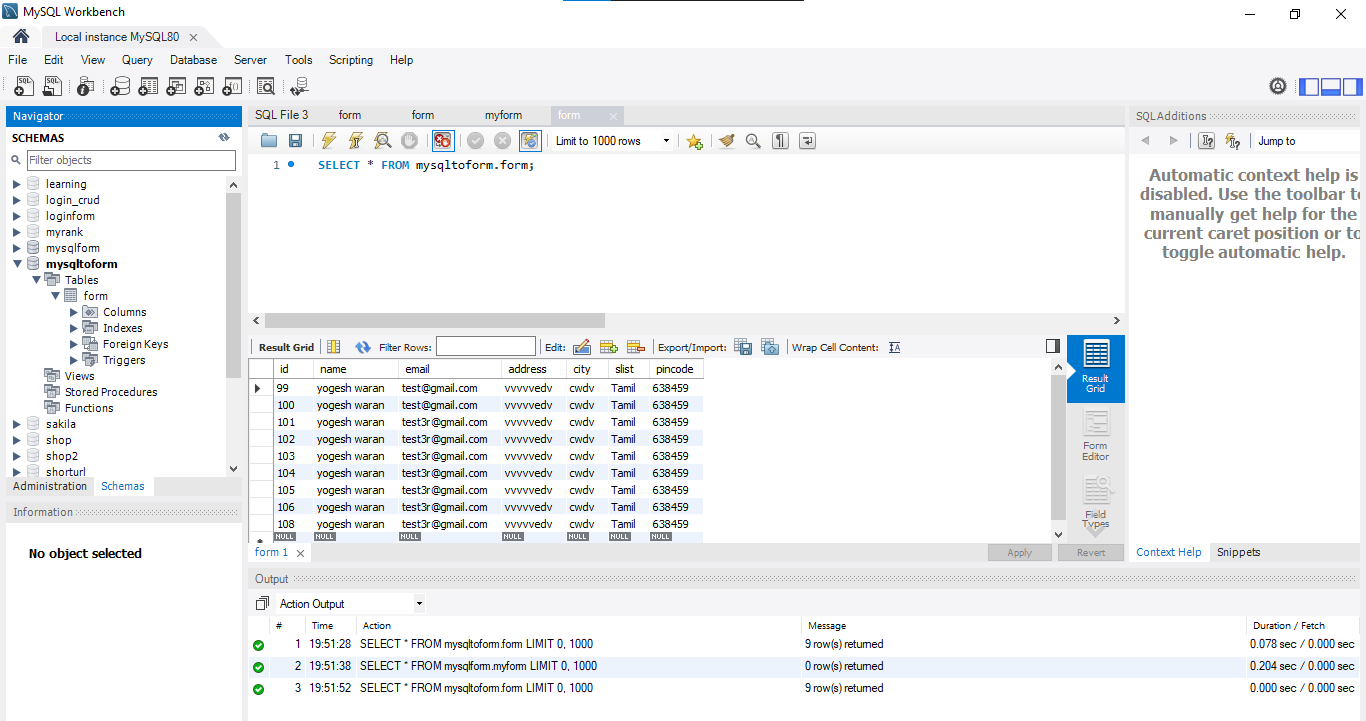
Task: Open the Snippets tab
Action: pyautogui.click(x=1238, y=552)
